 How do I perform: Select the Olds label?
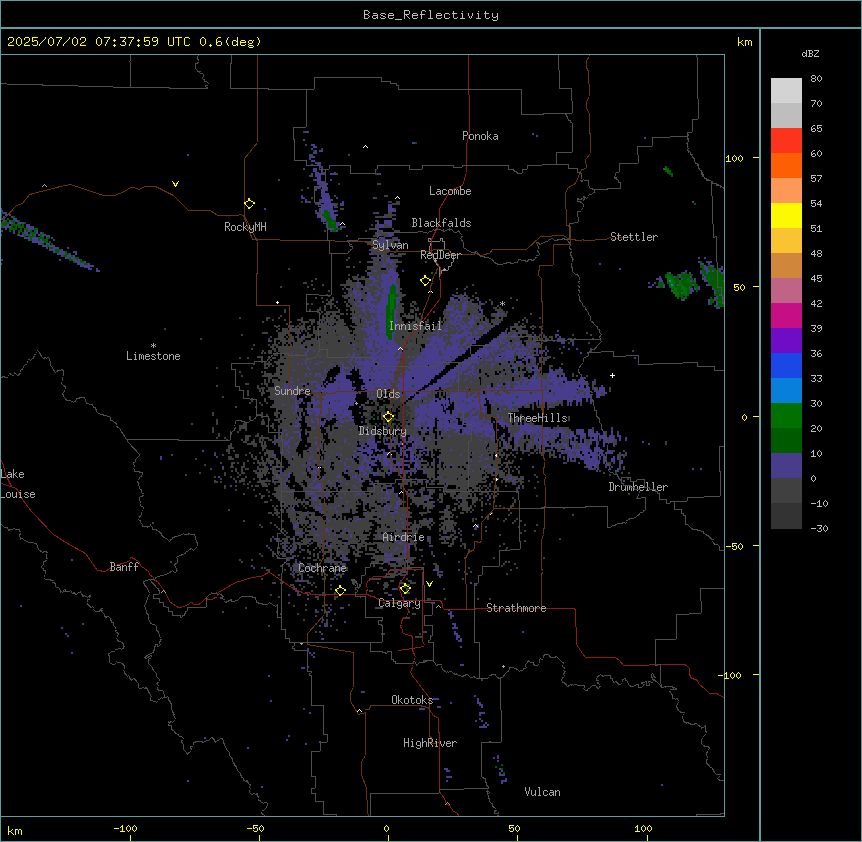coord(388,394)
